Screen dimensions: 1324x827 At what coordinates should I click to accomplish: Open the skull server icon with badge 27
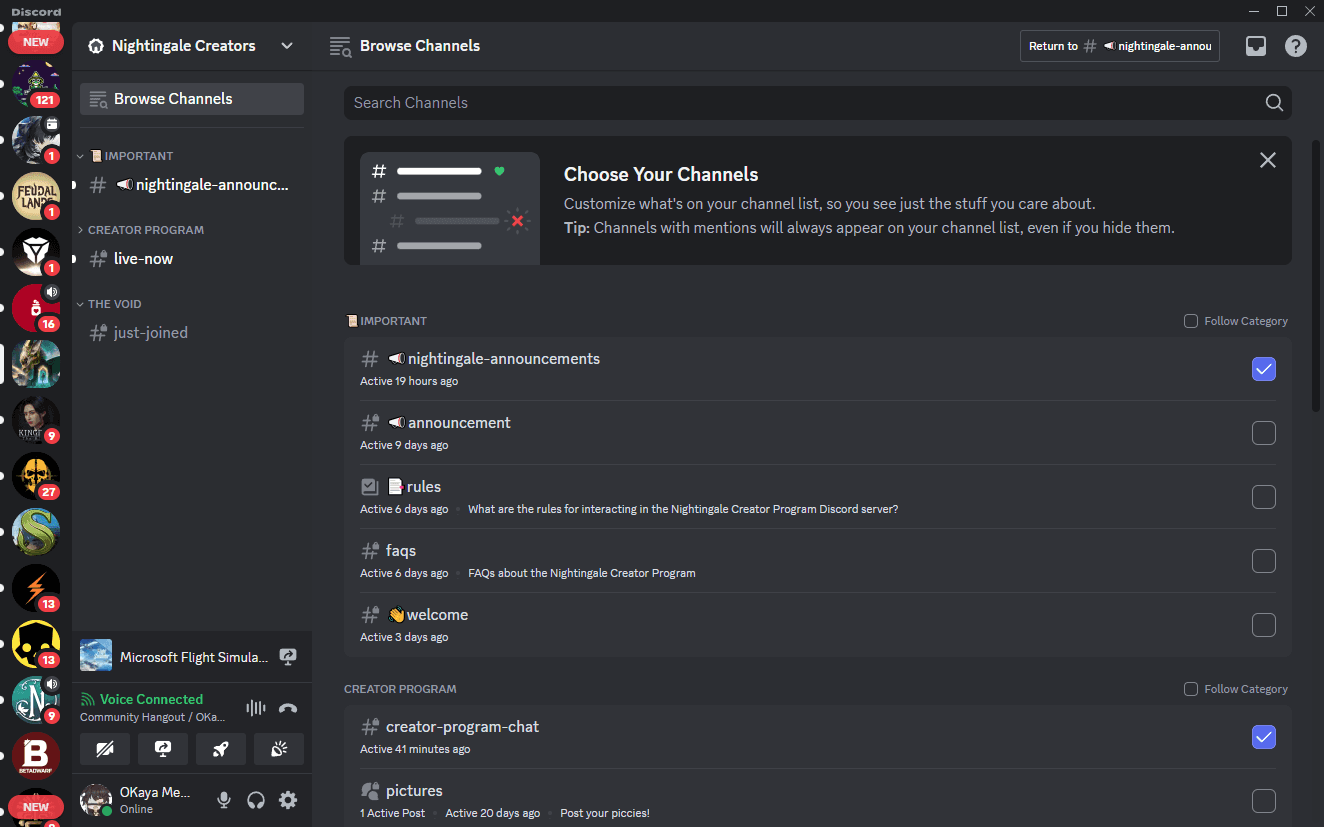[36, 476]
